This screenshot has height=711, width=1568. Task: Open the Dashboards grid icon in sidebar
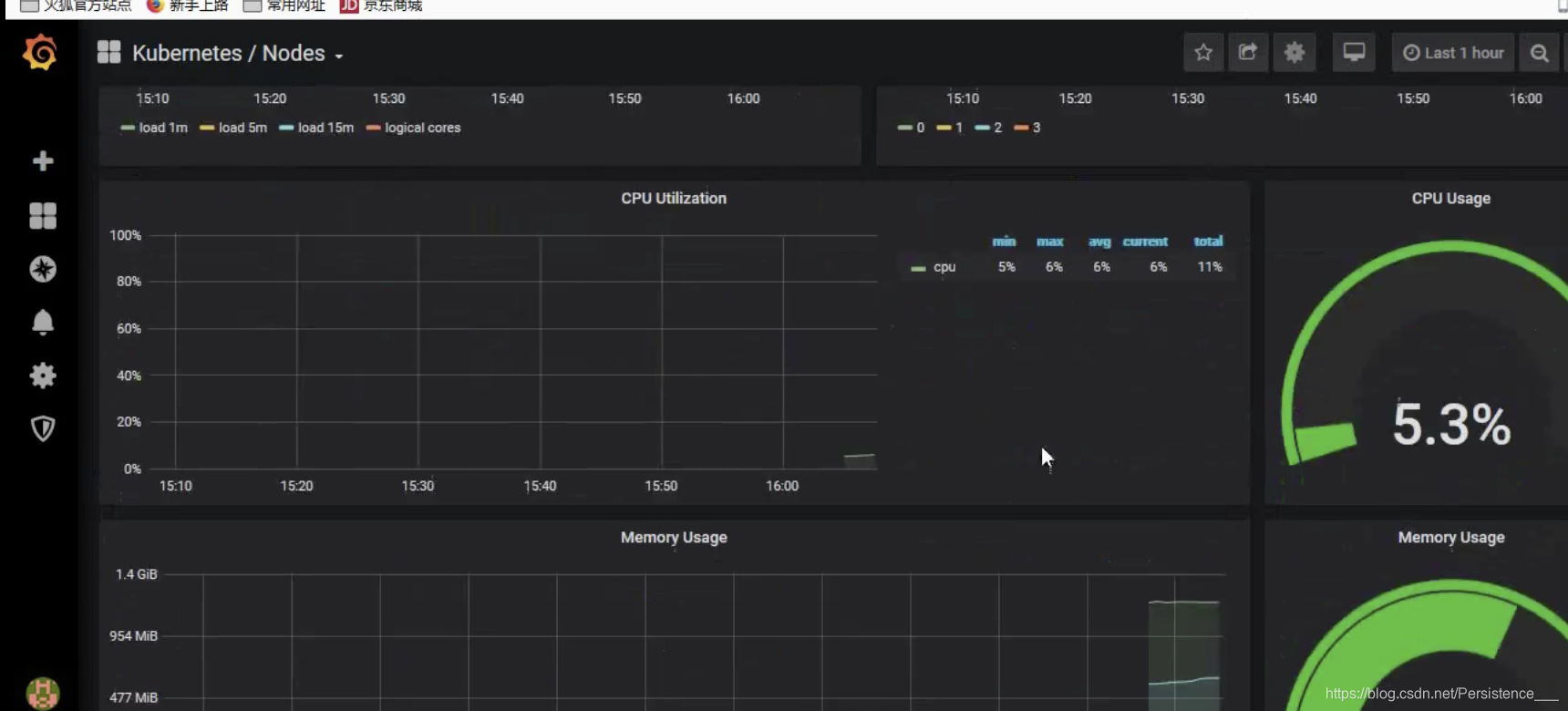[x=43, y=215]
